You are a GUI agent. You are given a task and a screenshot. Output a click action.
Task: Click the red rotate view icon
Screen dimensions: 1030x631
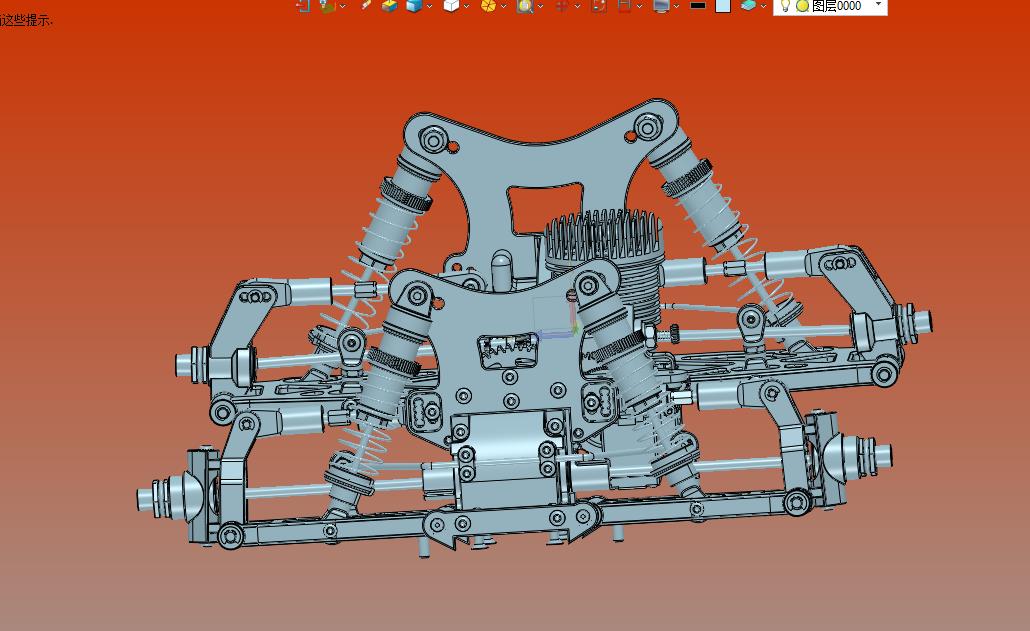[598, 5]
